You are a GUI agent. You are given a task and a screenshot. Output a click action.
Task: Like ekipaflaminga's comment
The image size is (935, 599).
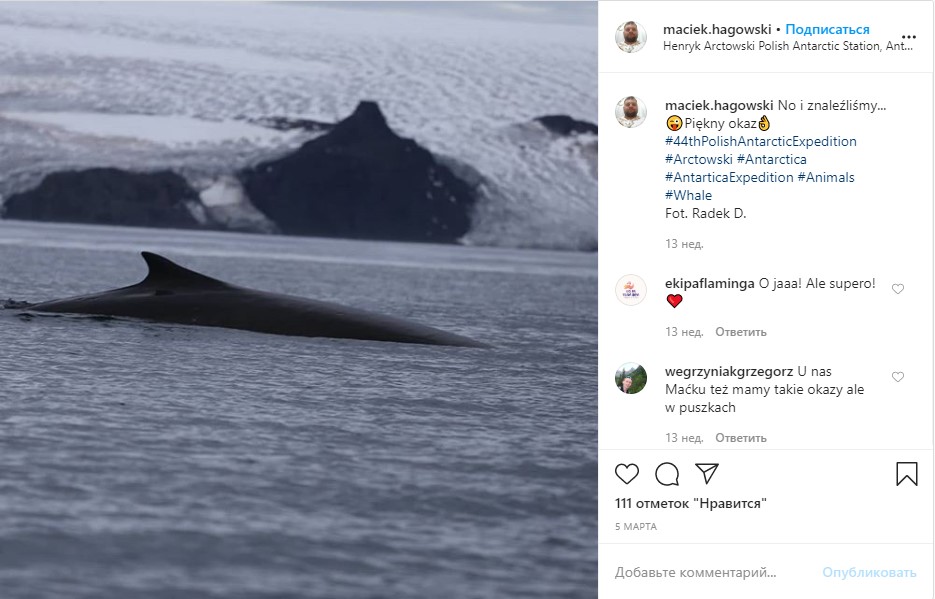tap(897, 289)
